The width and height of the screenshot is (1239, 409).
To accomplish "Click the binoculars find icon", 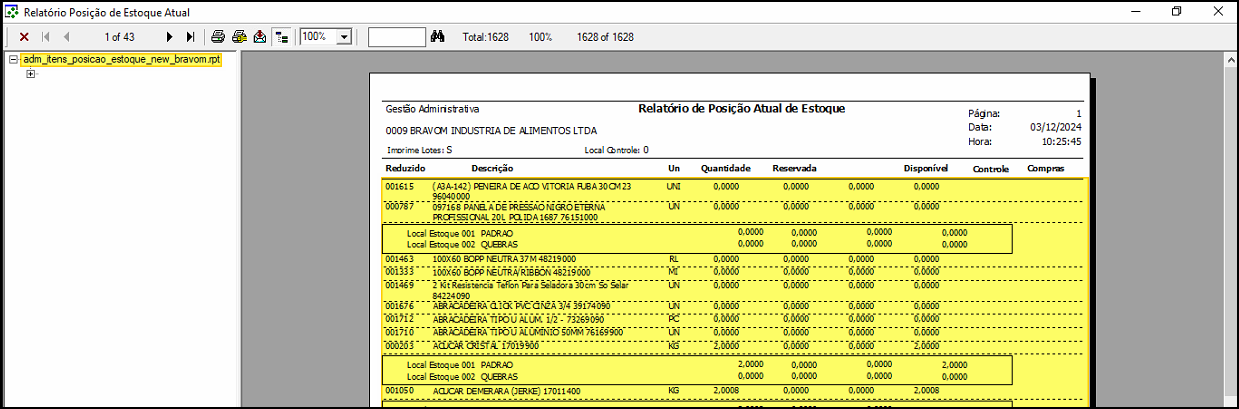I will [x=437, y=37].
